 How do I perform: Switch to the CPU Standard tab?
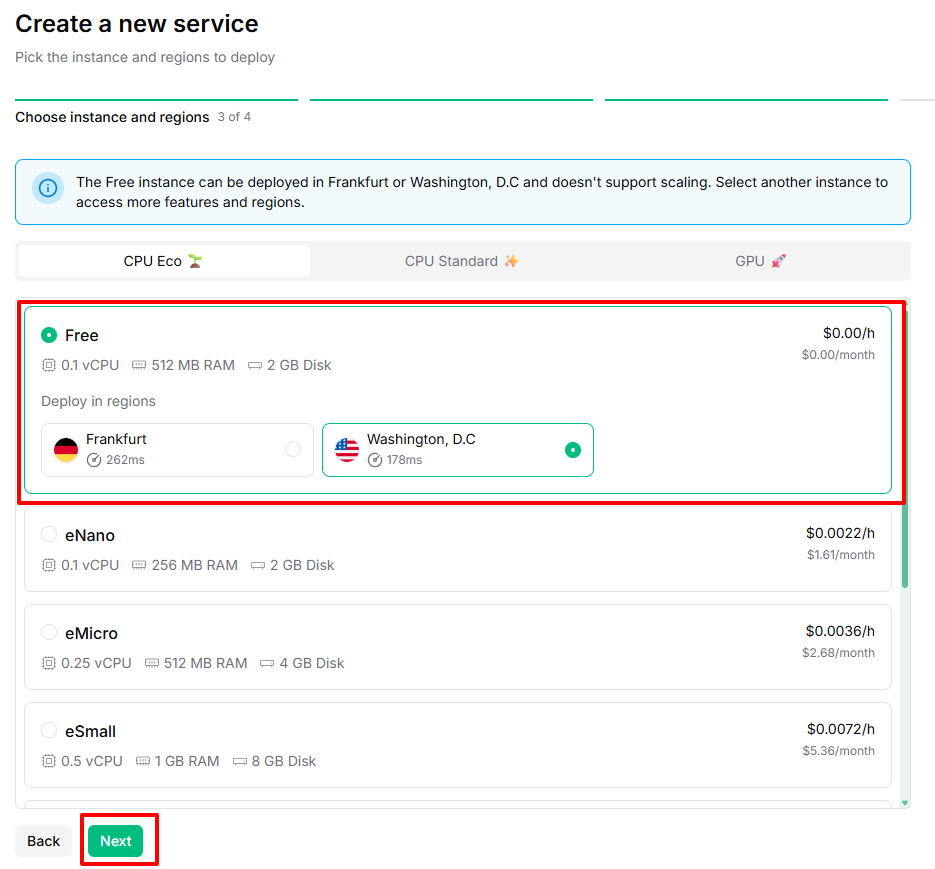[461, 261]
